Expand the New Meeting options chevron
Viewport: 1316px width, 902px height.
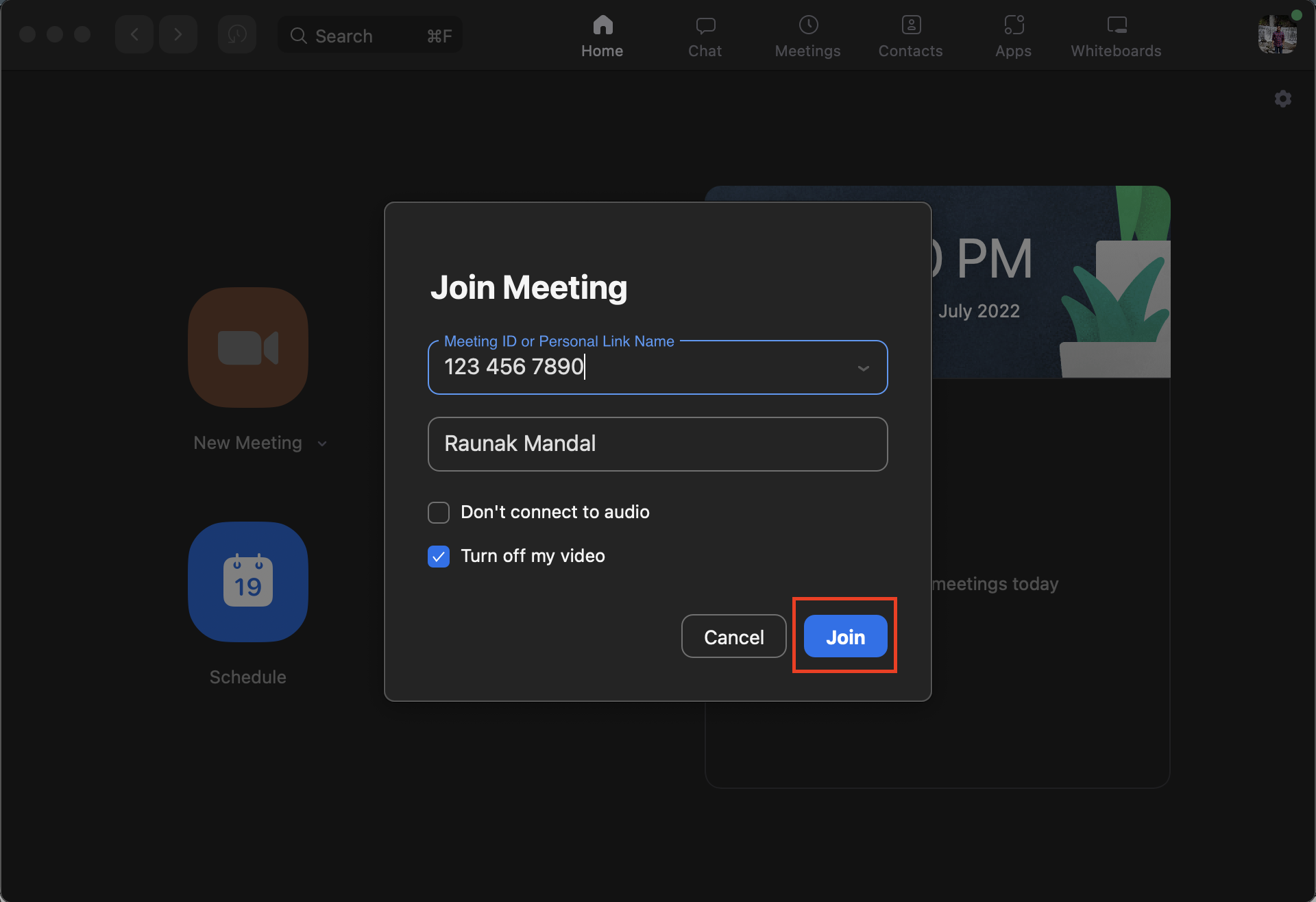coord(322,444)
